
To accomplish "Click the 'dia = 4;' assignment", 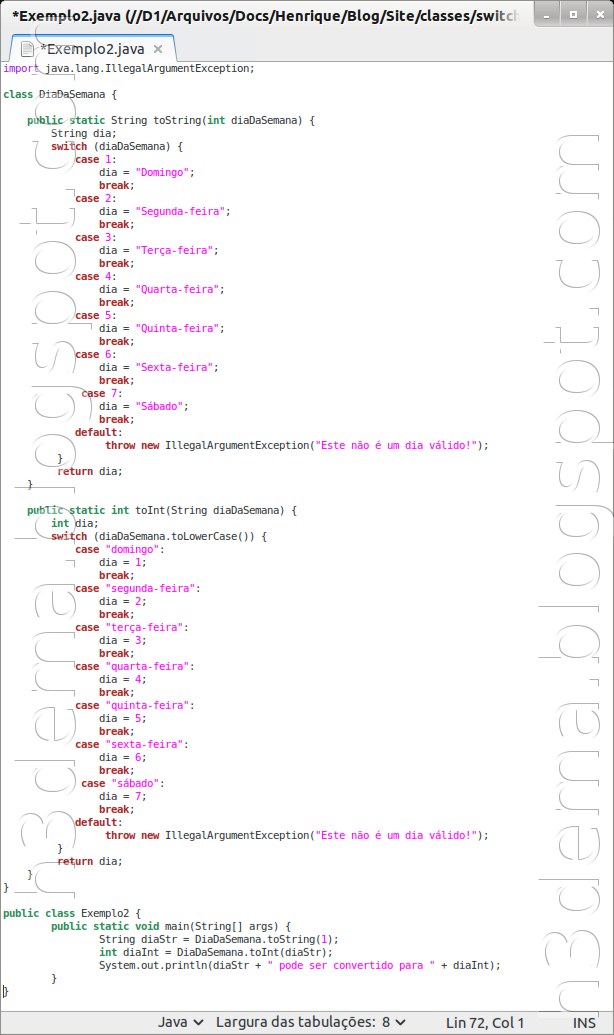I will 123,679.
